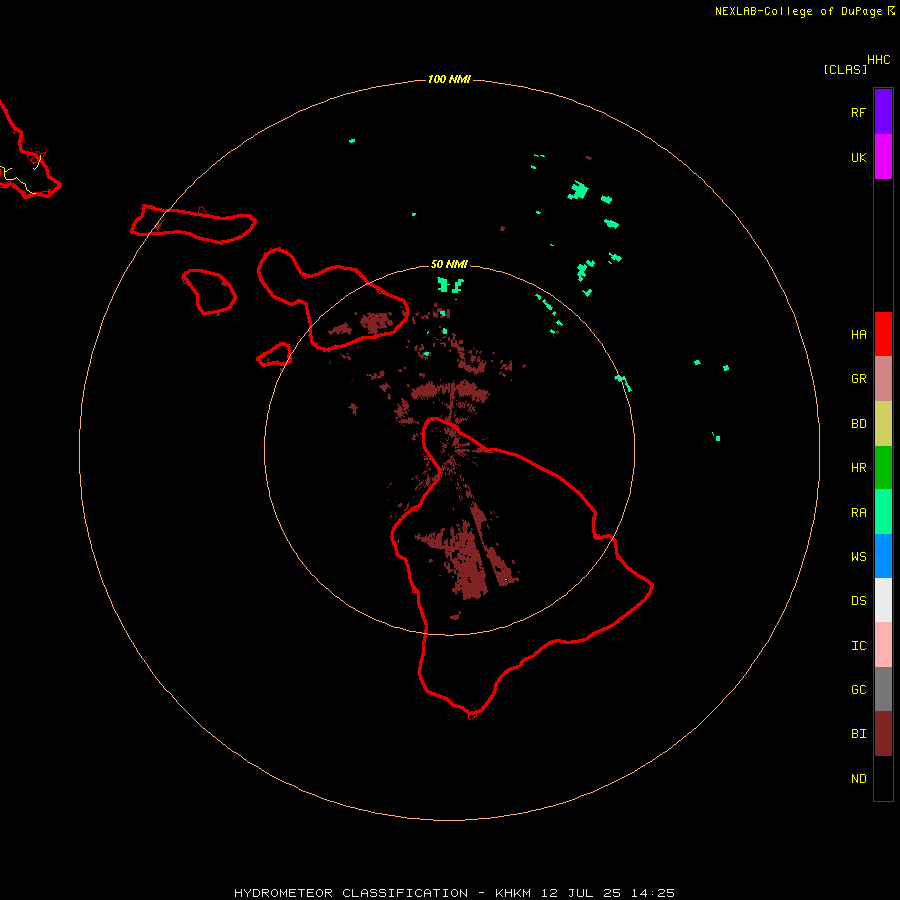Click the 14:25 timestamp in caption

[652, 893]
